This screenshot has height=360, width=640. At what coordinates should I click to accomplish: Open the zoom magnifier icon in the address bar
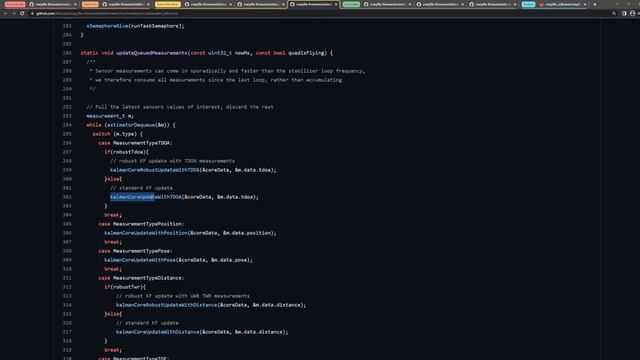coord(614,13)
